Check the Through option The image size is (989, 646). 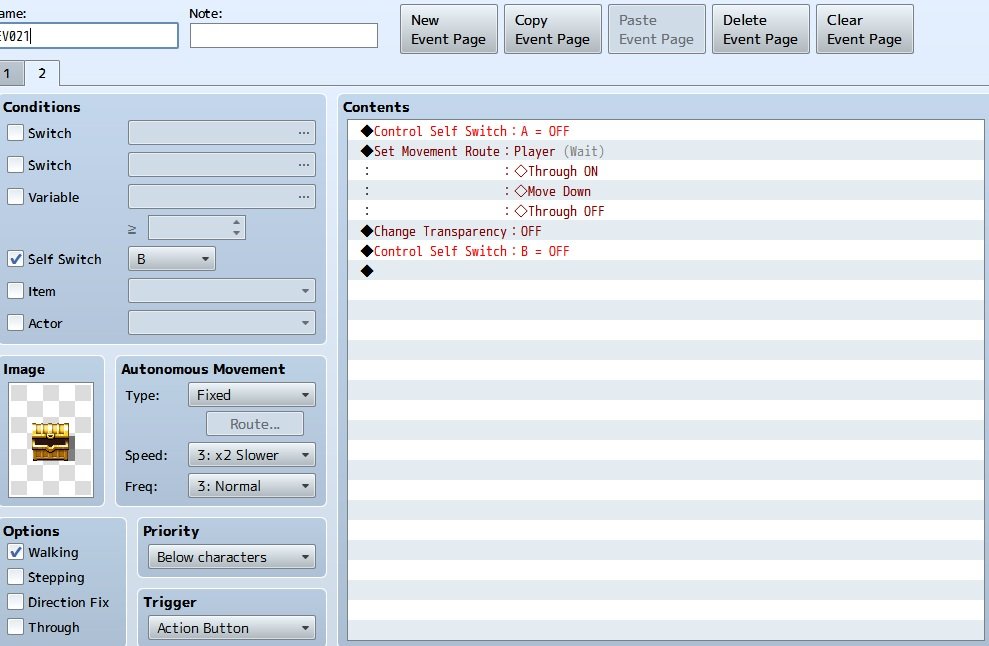pyautogui.click(x=15, y=627)
